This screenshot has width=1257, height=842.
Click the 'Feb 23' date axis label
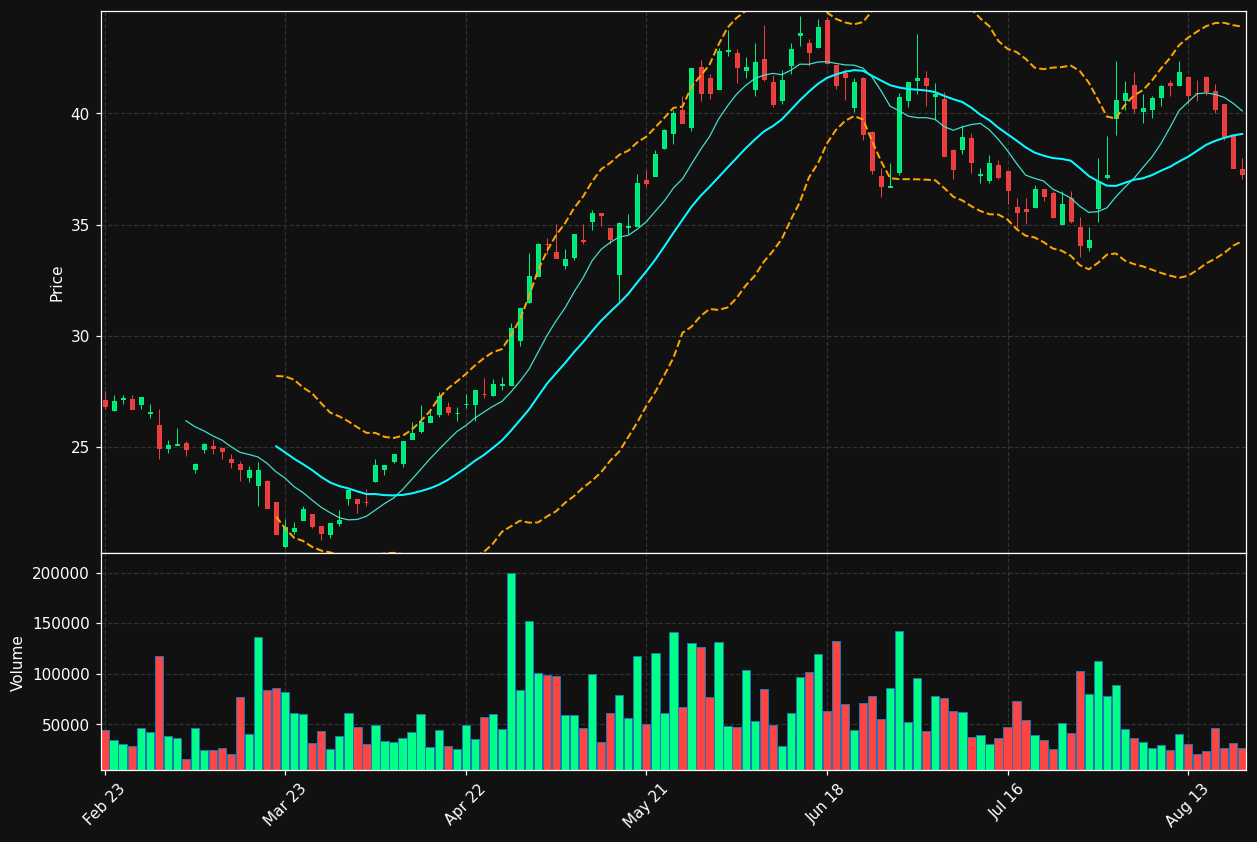tap(103, 804)
